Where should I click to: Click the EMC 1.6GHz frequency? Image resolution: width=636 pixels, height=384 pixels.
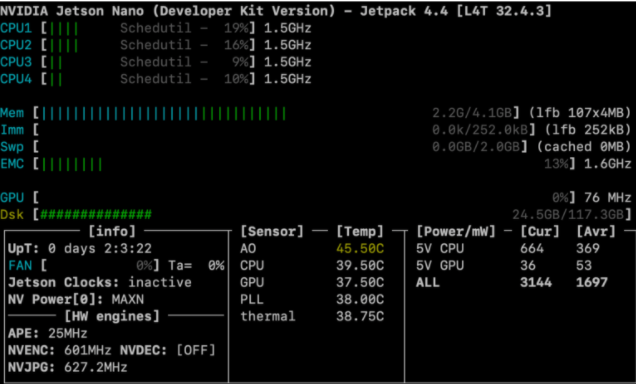[607, 164]
